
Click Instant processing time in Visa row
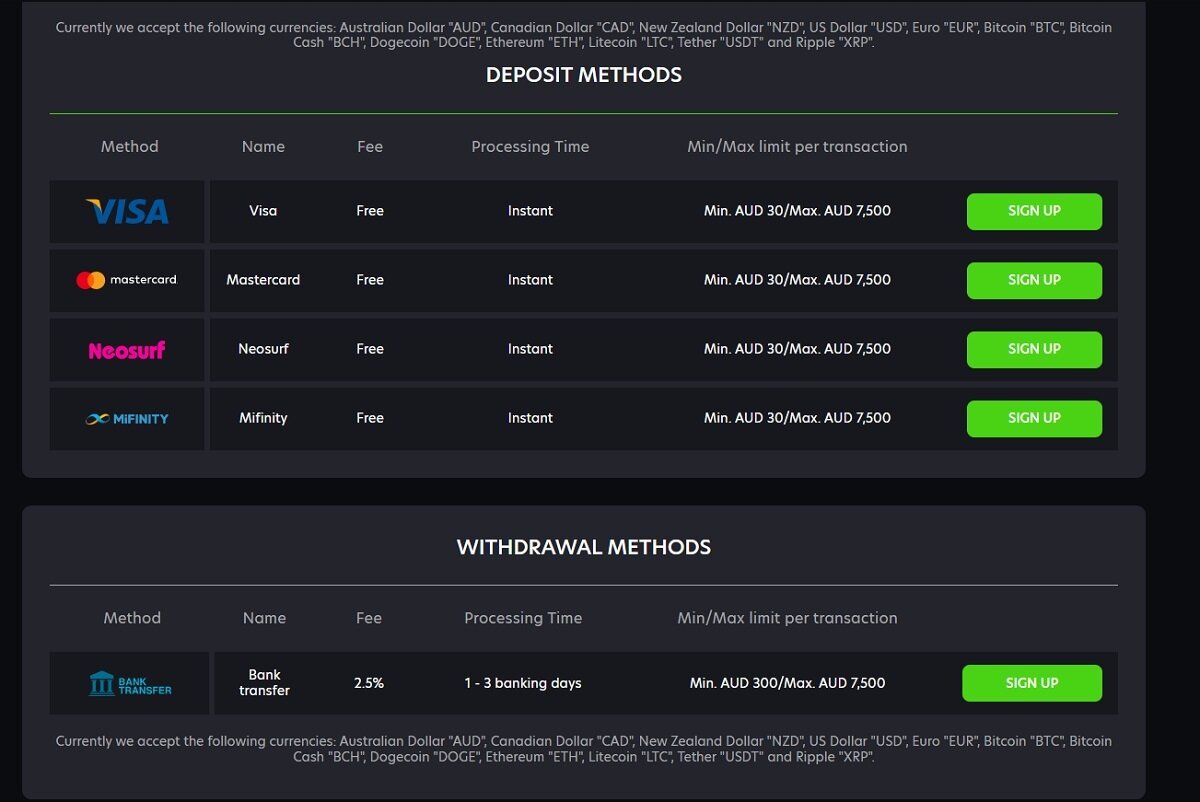pyautogui.click(x=530, y=211)
